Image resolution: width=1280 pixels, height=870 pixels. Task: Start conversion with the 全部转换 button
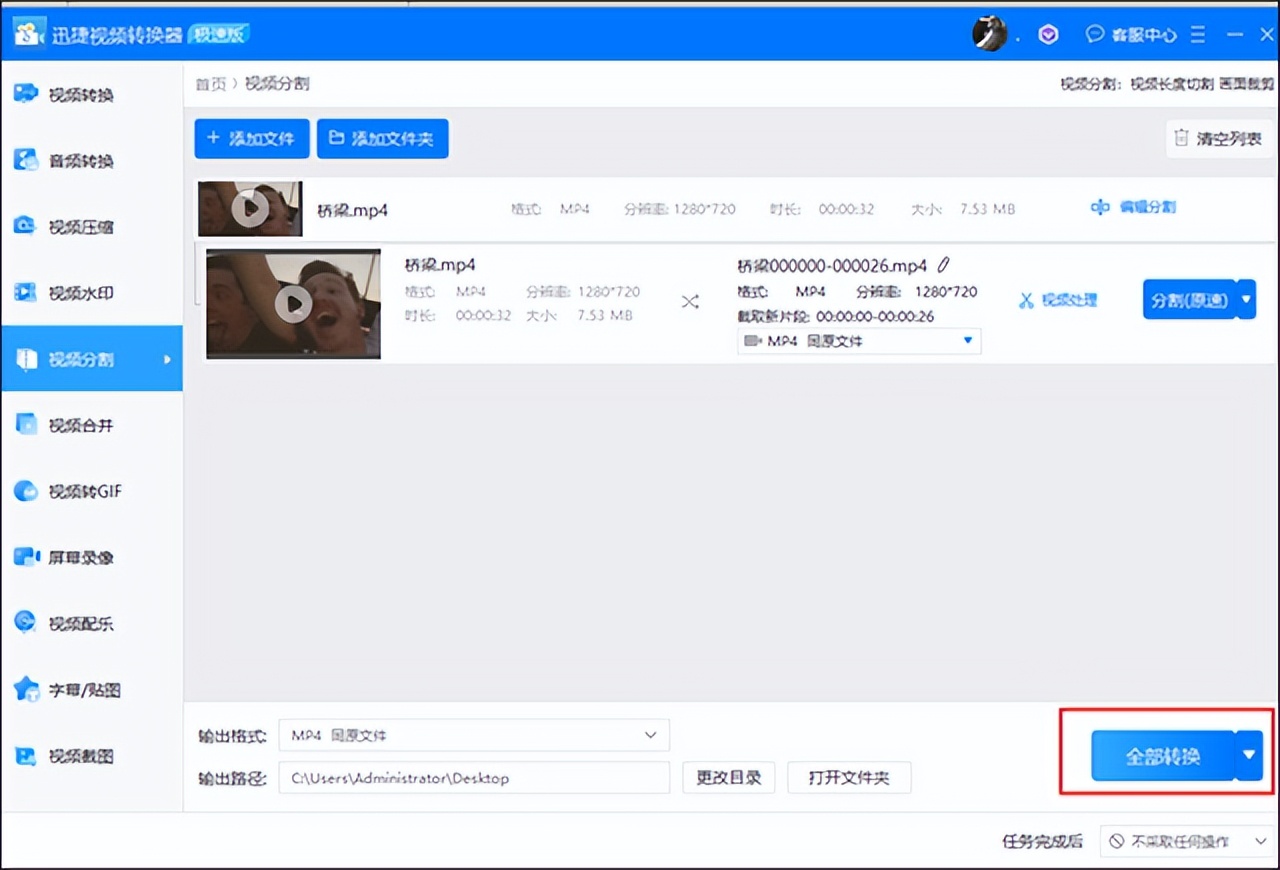(x=1165, y=756)
